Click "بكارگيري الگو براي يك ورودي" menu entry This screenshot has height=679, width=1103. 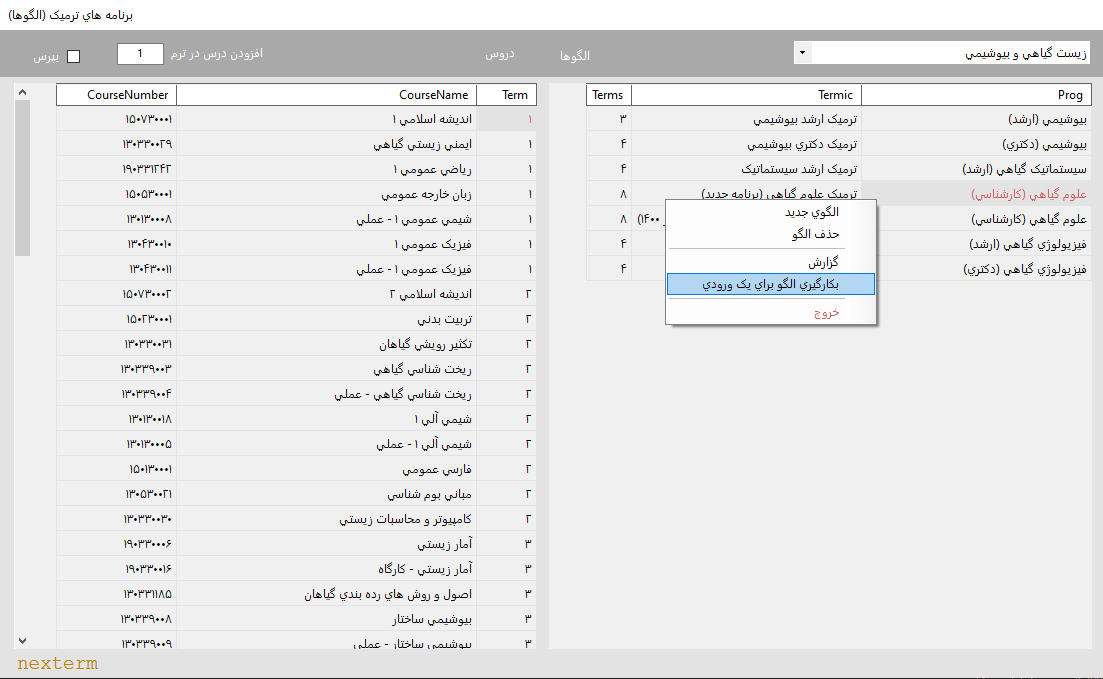(770, 285)
